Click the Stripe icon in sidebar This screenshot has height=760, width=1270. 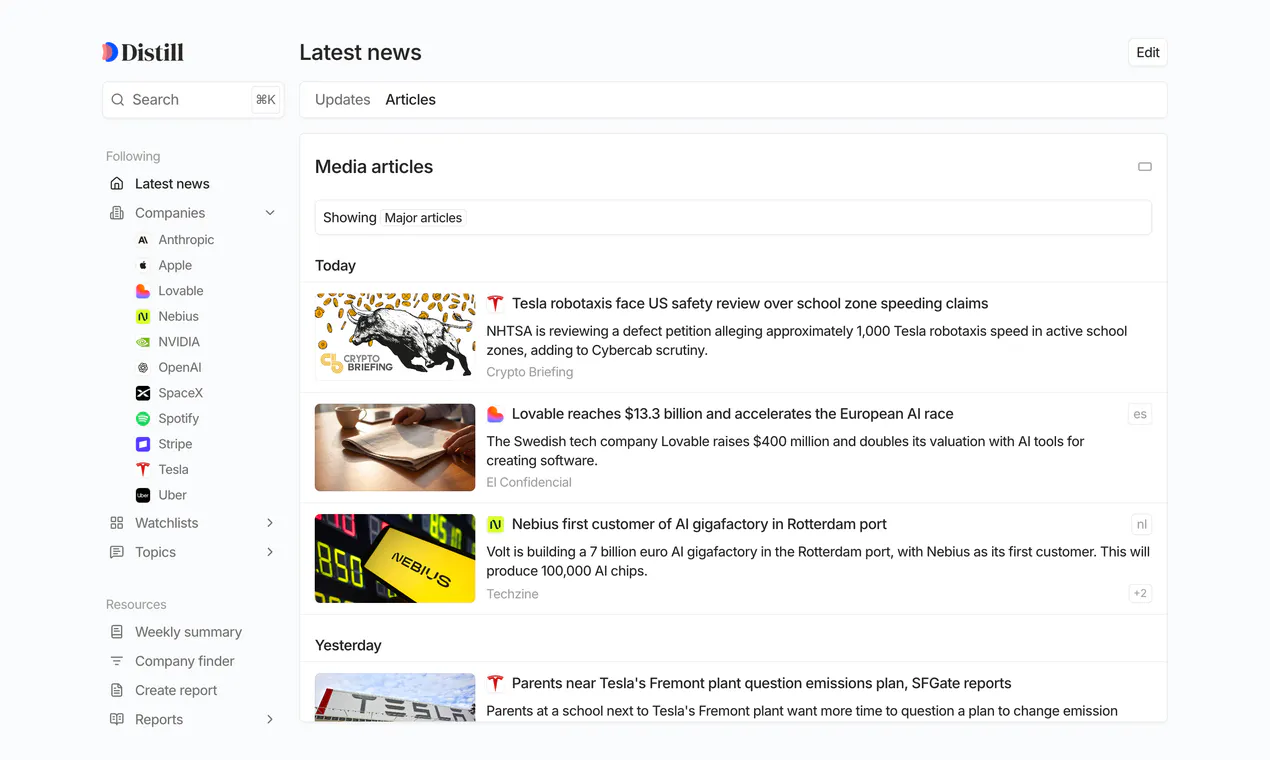[143, 444]
